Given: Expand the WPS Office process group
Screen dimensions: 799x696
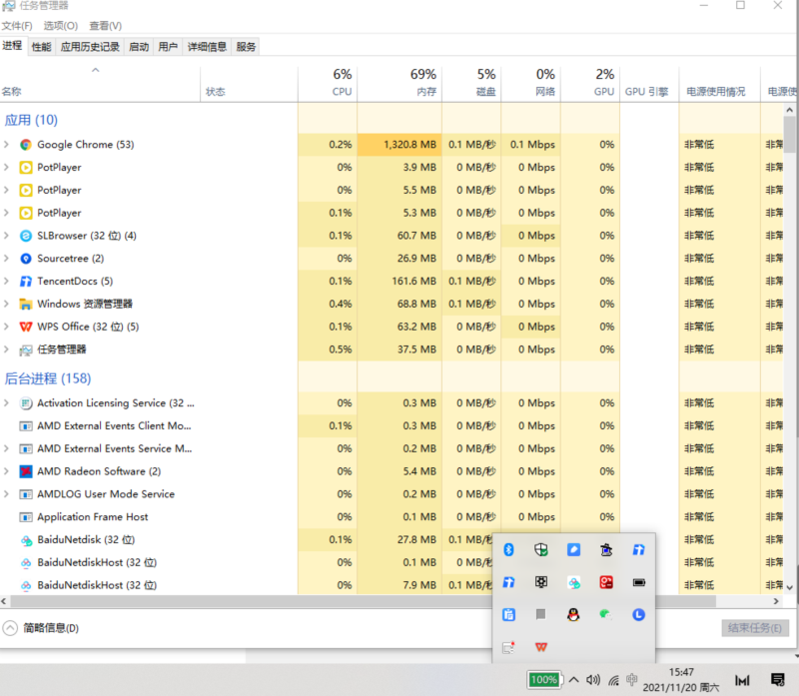Looking at the screenshot, I should coord(7,327).
